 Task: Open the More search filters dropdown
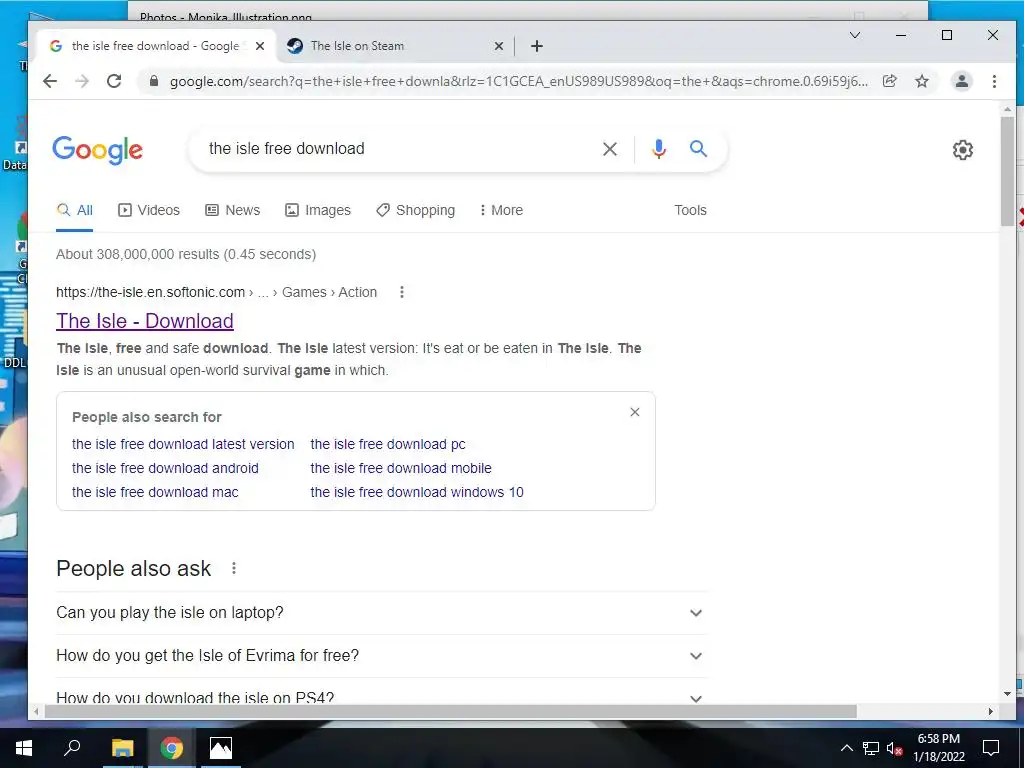coord(501,210)
